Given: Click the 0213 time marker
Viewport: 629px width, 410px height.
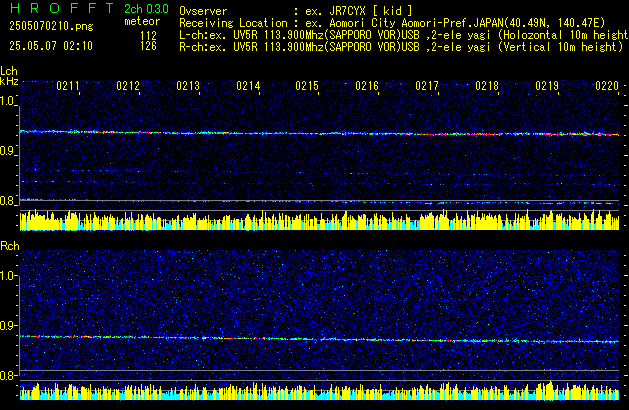Looking at the screenshot, I should click(x=188, y=86).
